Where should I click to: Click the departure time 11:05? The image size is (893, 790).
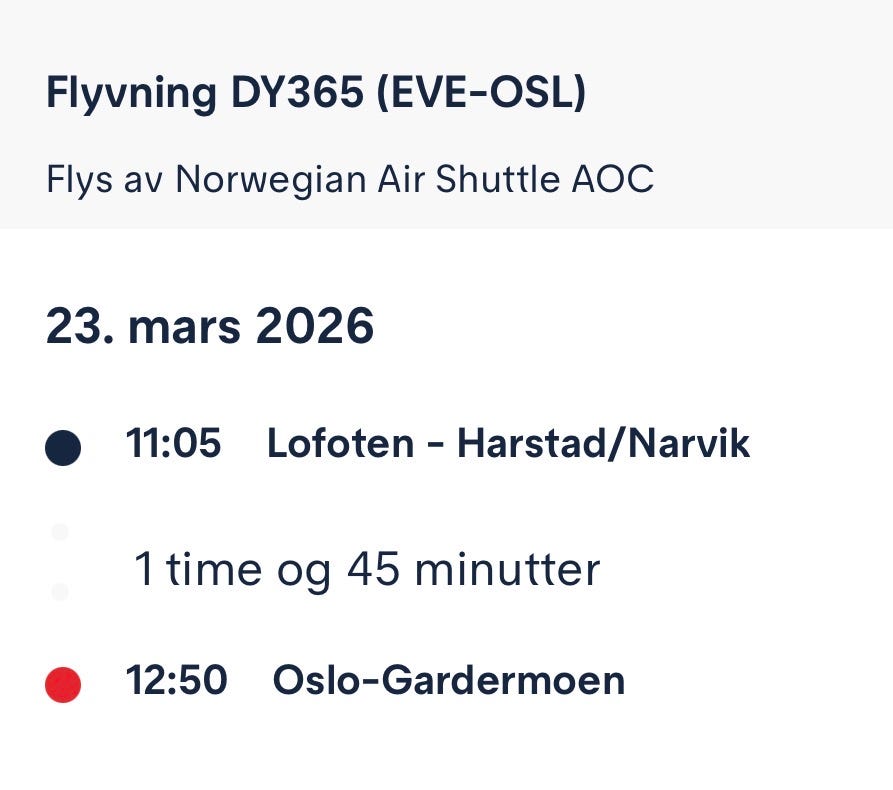[x=173, y=443]
